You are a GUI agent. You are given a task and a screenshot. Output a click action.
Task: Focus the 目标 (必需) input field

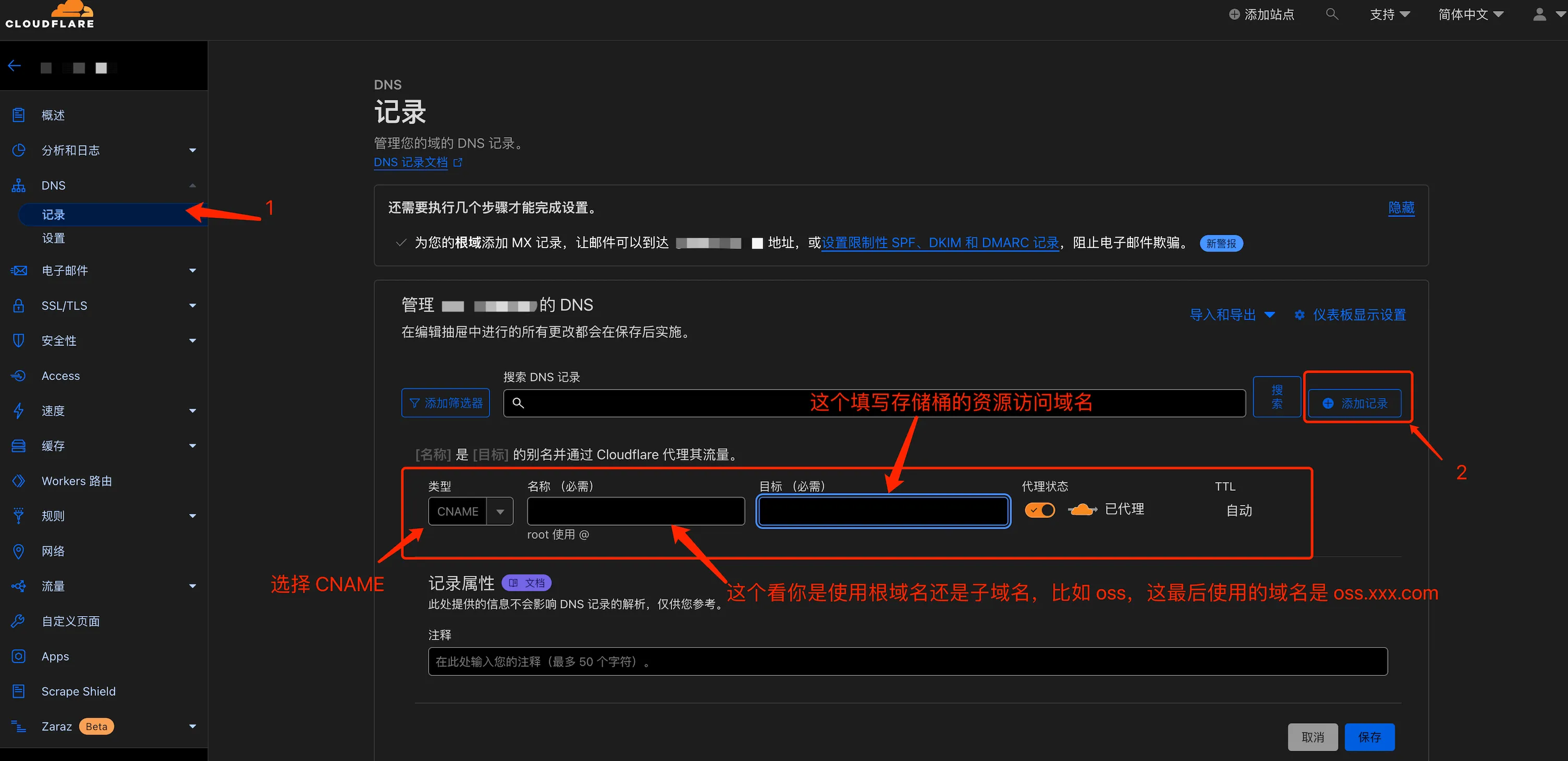tap(883, 511)
